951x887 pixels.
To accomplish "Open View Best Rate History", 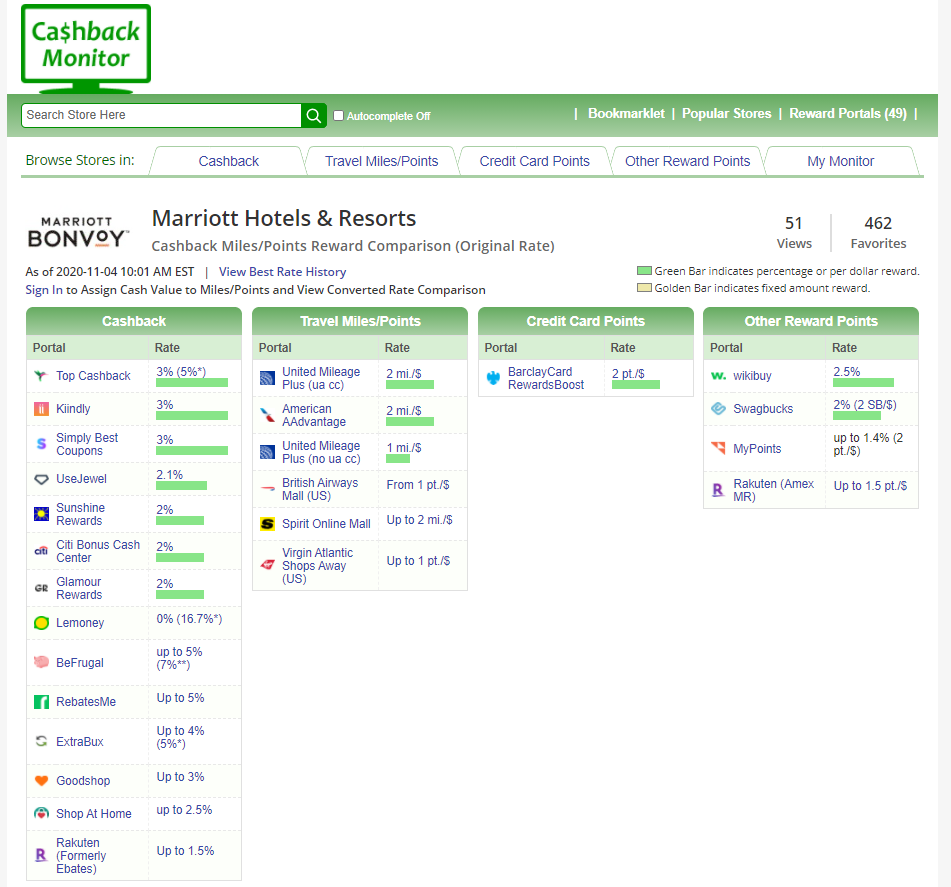I will pyautogui.click(x=282, y=271).
